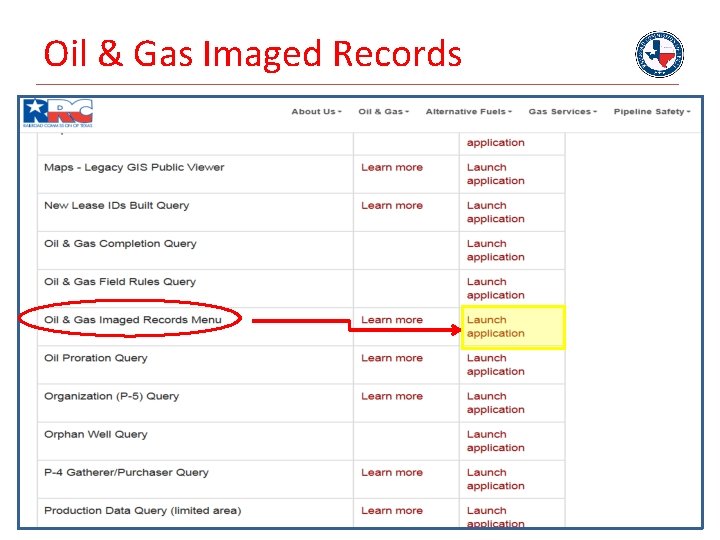Launch application for New Lease IDs Built Query
Screen dimensions: 720x540
tap(495, 212)
